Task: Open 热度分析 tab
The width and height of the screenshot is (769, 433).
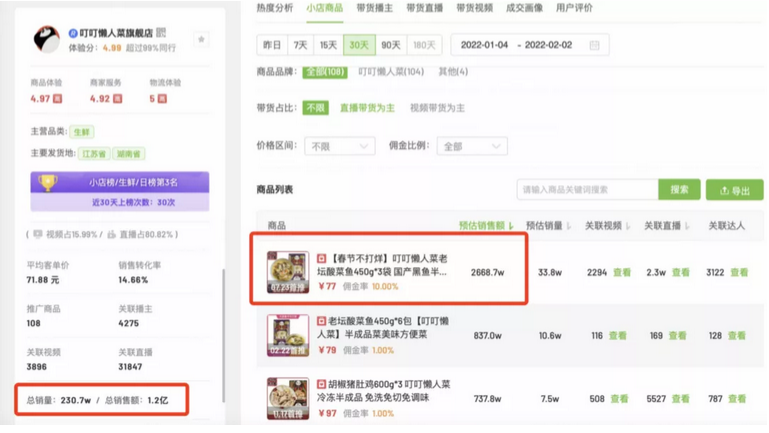Action: (275, 8)
